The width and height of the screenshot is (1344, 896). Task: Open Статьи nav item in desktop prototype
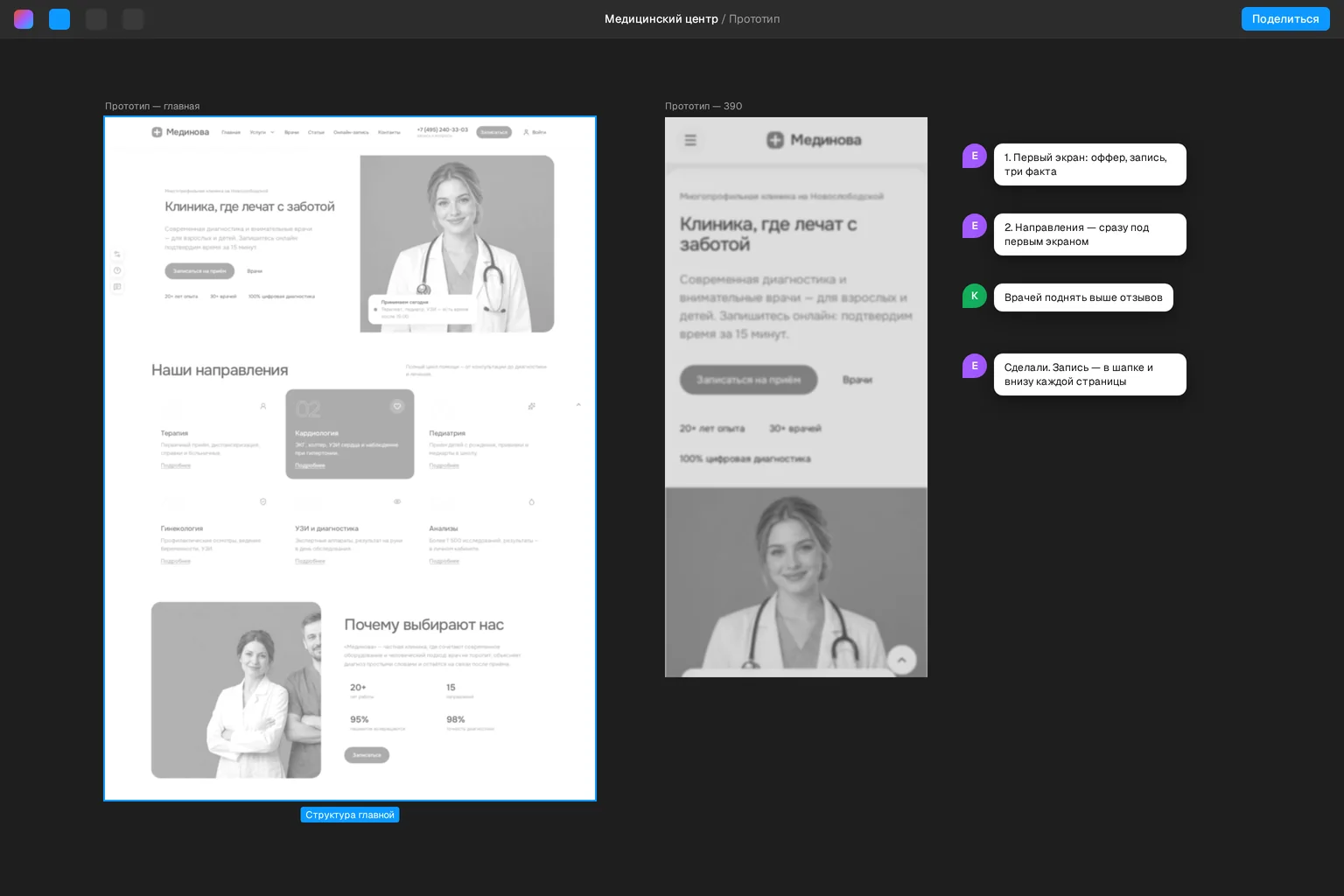(x=316, y=132)
